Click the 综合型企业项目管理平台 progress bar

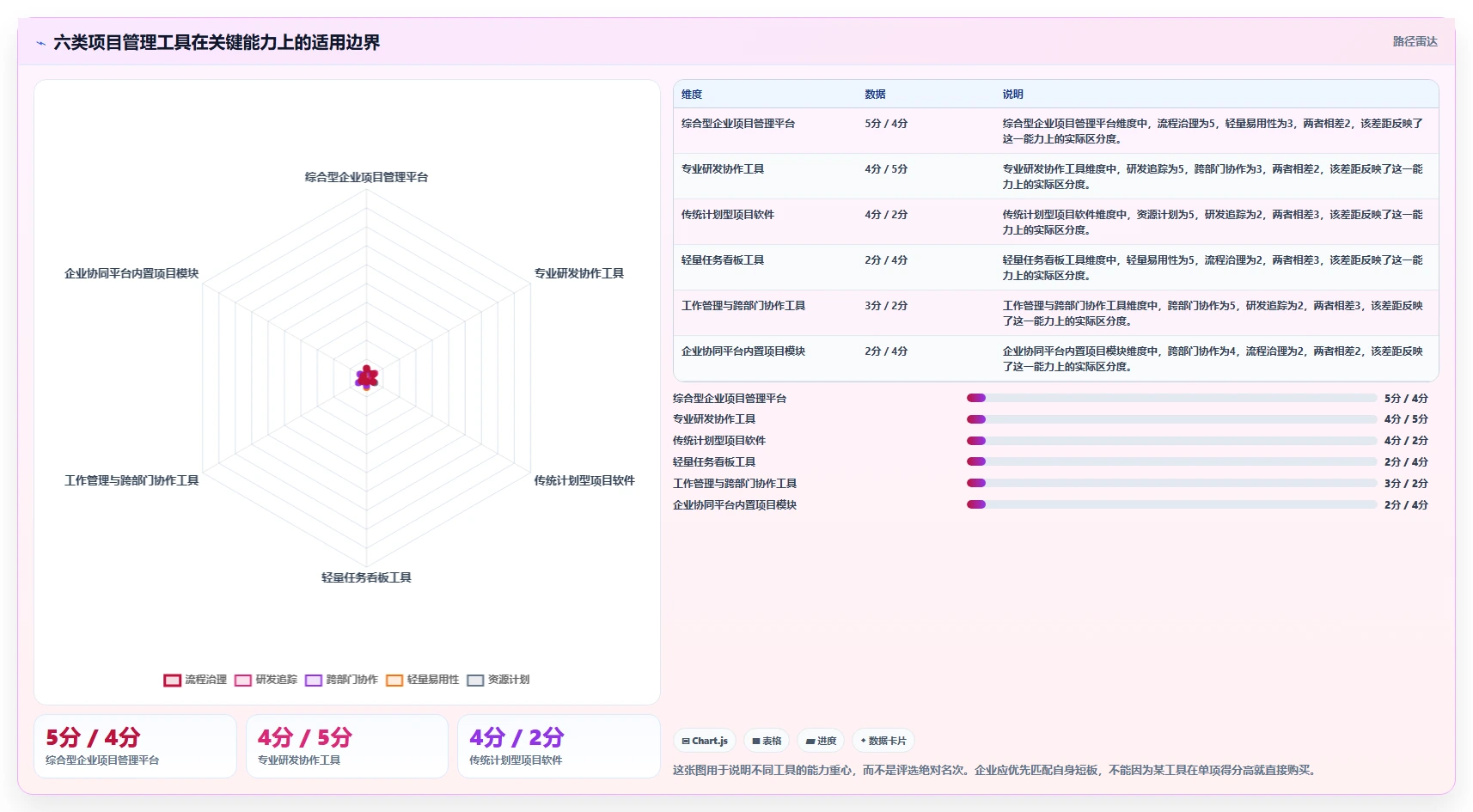[x=1171, y=398]
